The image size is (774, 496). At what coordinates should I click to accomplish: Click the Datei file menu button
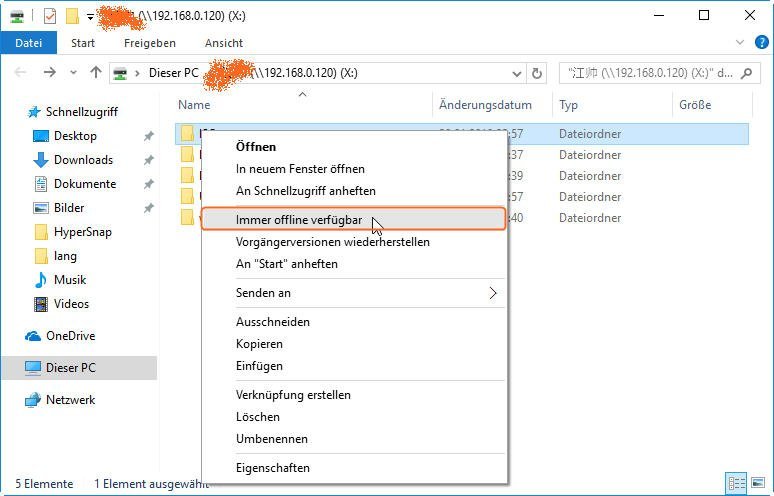click(x=29, y=43)
